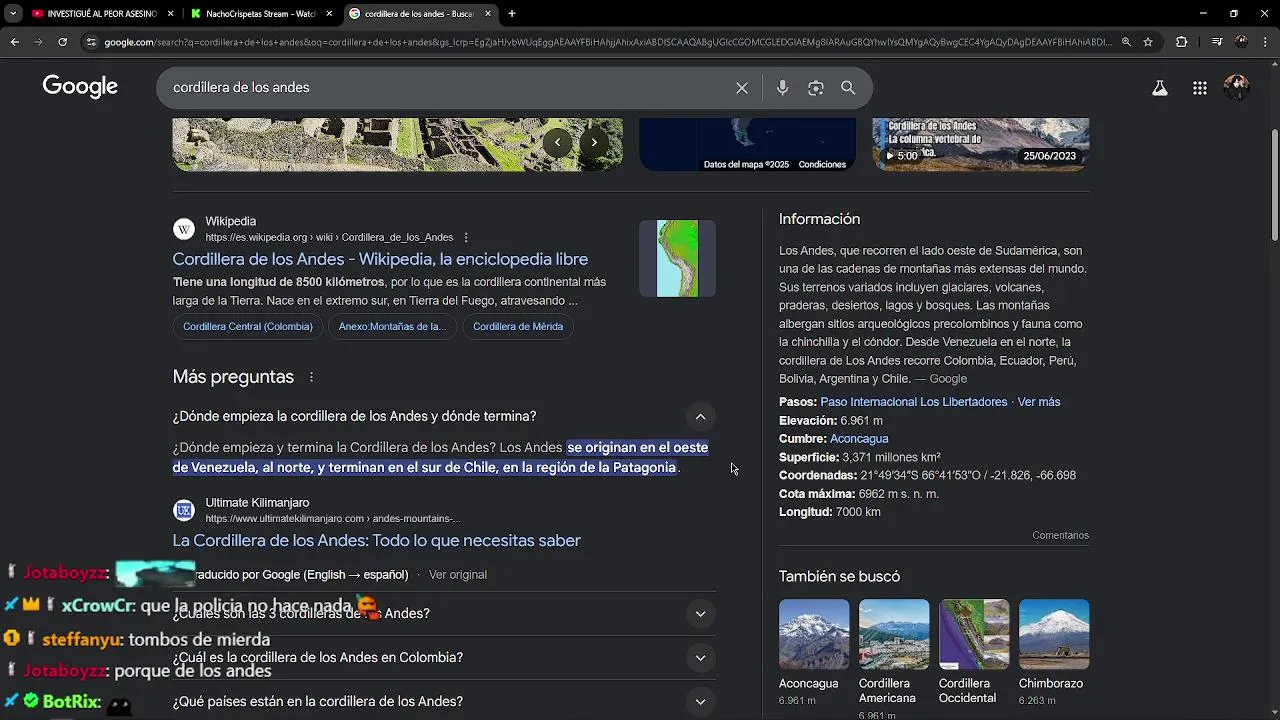
Task: Click the Superficie: 3,371 millones km² line
Action: tap(860, 457)
